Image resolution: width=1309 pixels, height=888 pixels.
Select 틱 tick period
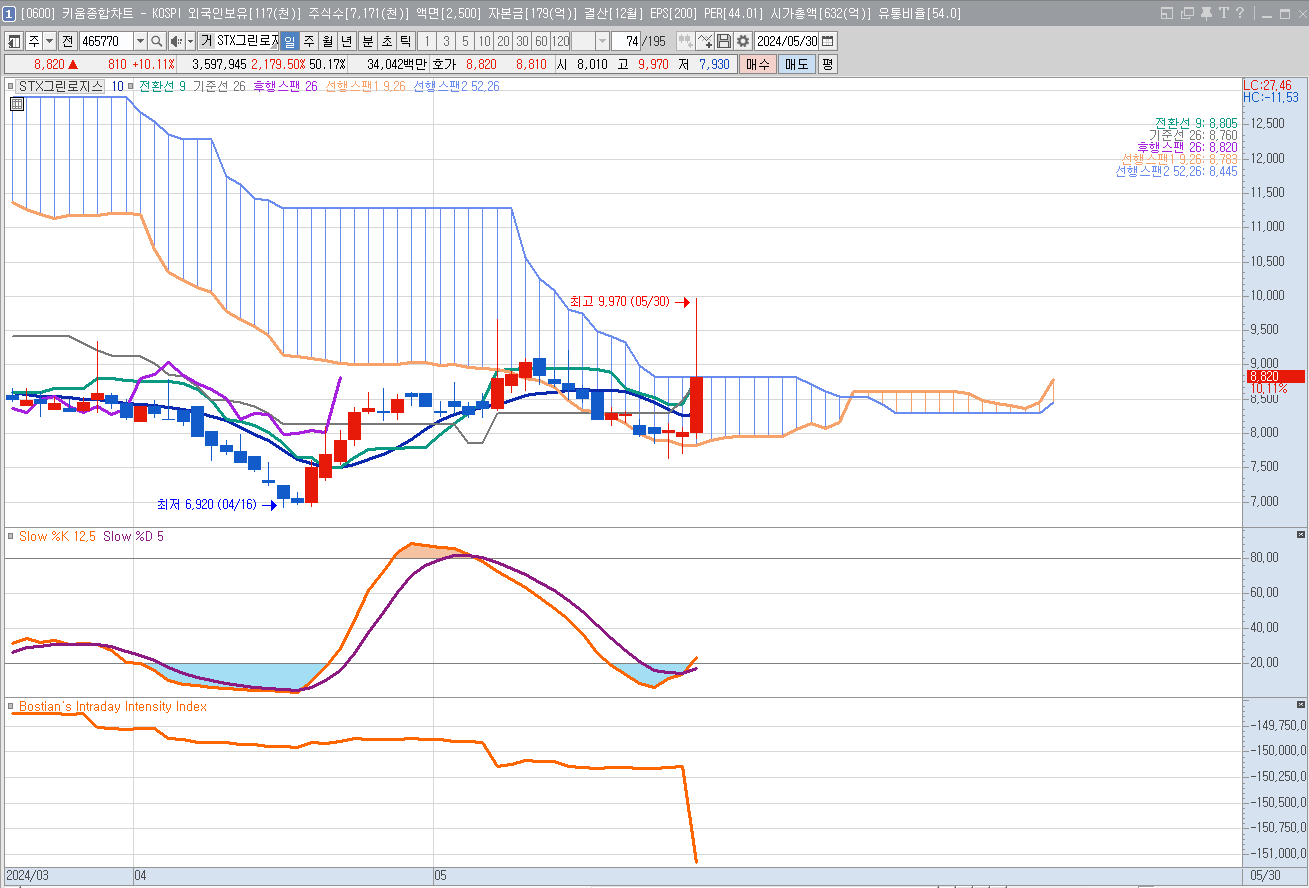click(x=405, y=41)
